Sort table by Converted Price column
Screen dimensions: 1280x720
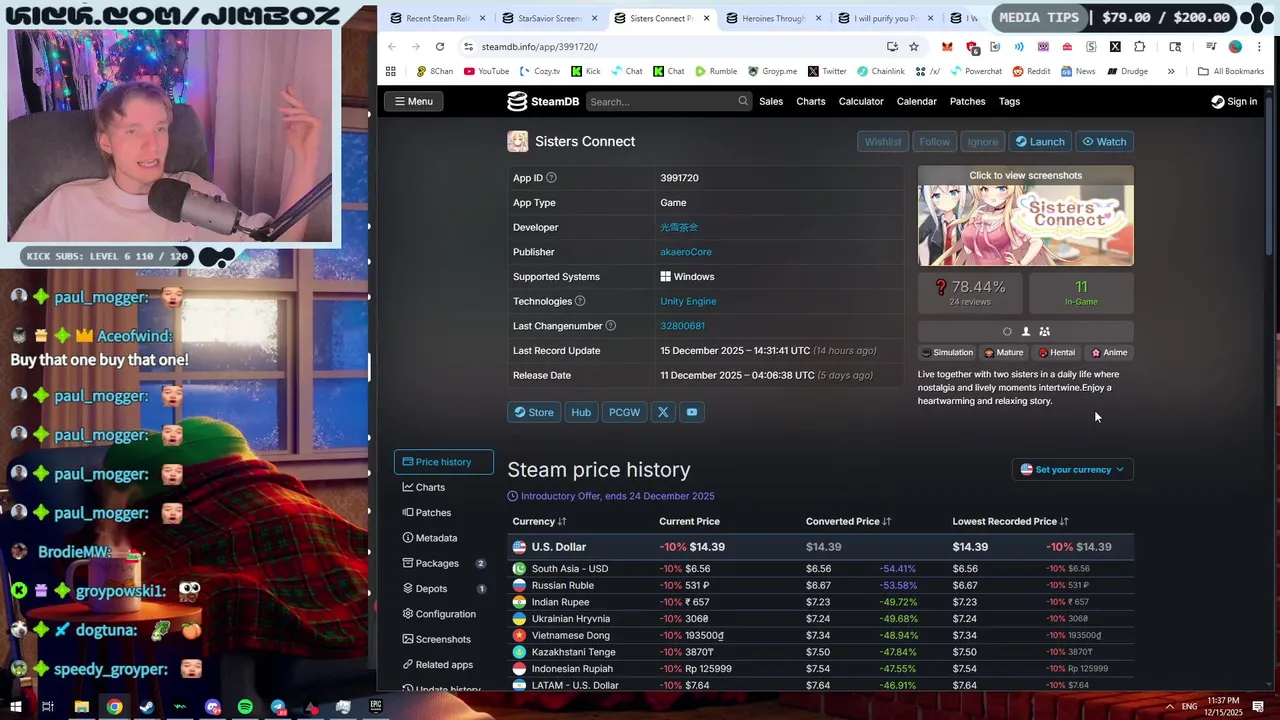point(848,521)
